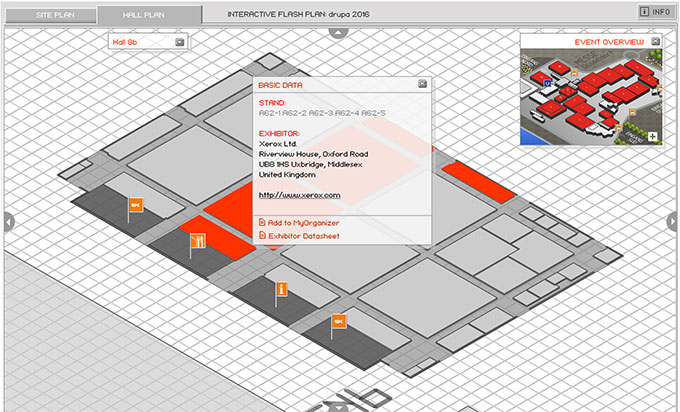
Task: Open the INFO button in top bar
Action: [x=654, y=12]
